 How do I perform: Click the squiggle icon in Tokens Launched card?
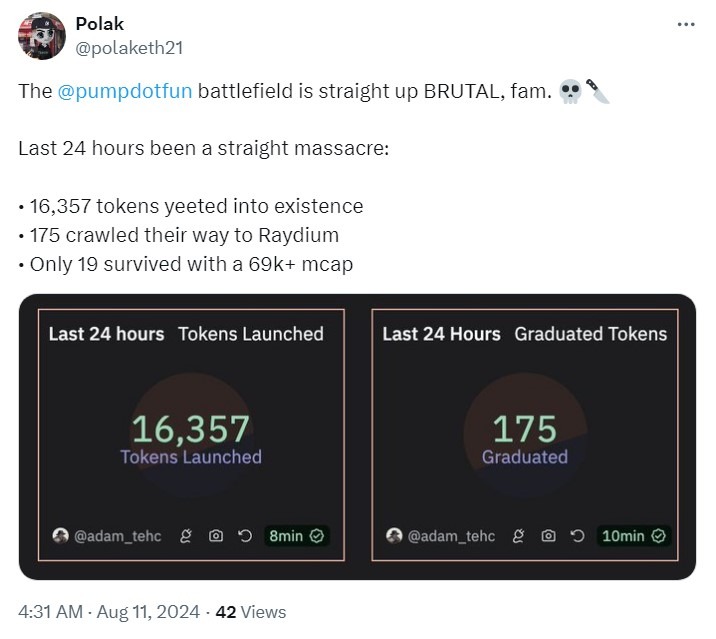(185, 536)
